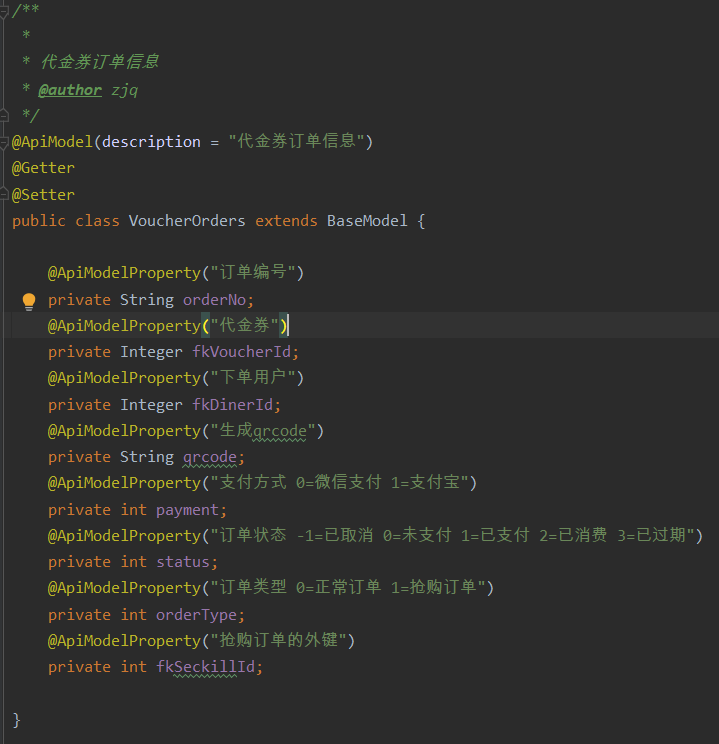Viewport: 719px width, 744px height.
Task: Click the BaseModel superclass reference
Action: pyautogui.click(x=367, y=221)
